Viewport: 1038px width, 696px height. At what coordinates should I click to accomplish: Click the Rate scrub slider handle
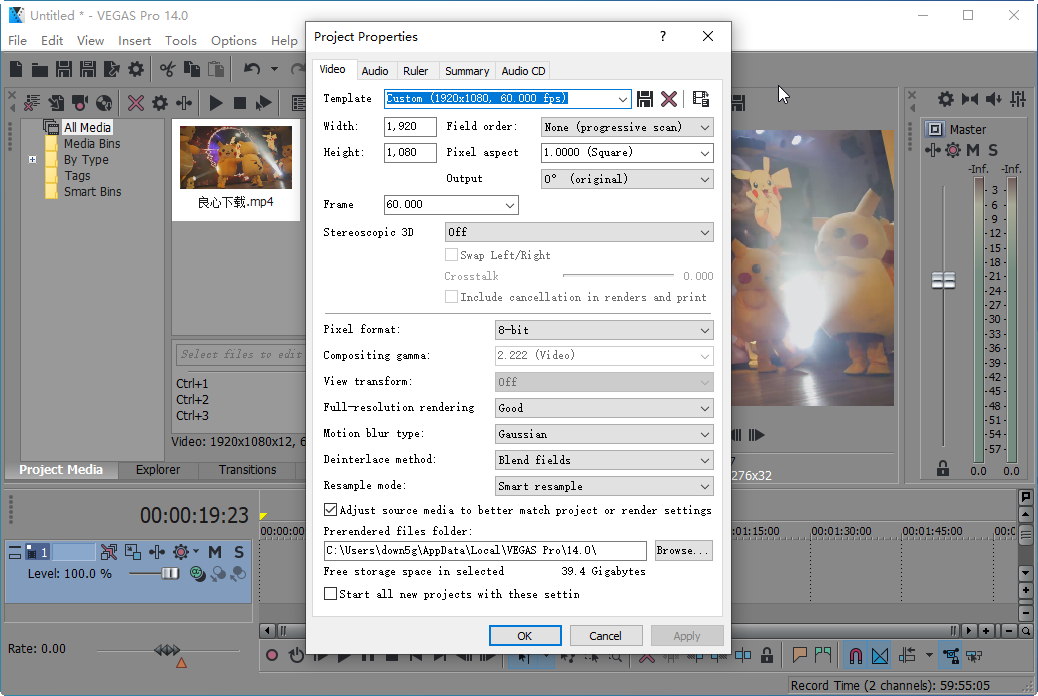pyautogui.click(x=167, y=650)
